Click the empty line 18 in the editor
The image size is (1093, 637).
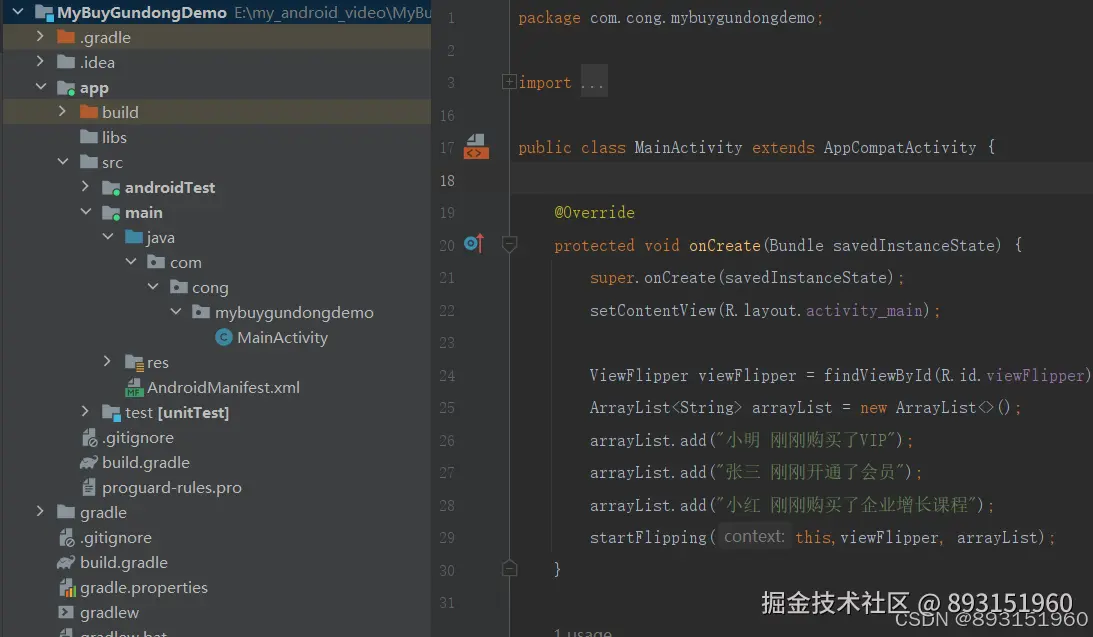(x=802, y=180)
